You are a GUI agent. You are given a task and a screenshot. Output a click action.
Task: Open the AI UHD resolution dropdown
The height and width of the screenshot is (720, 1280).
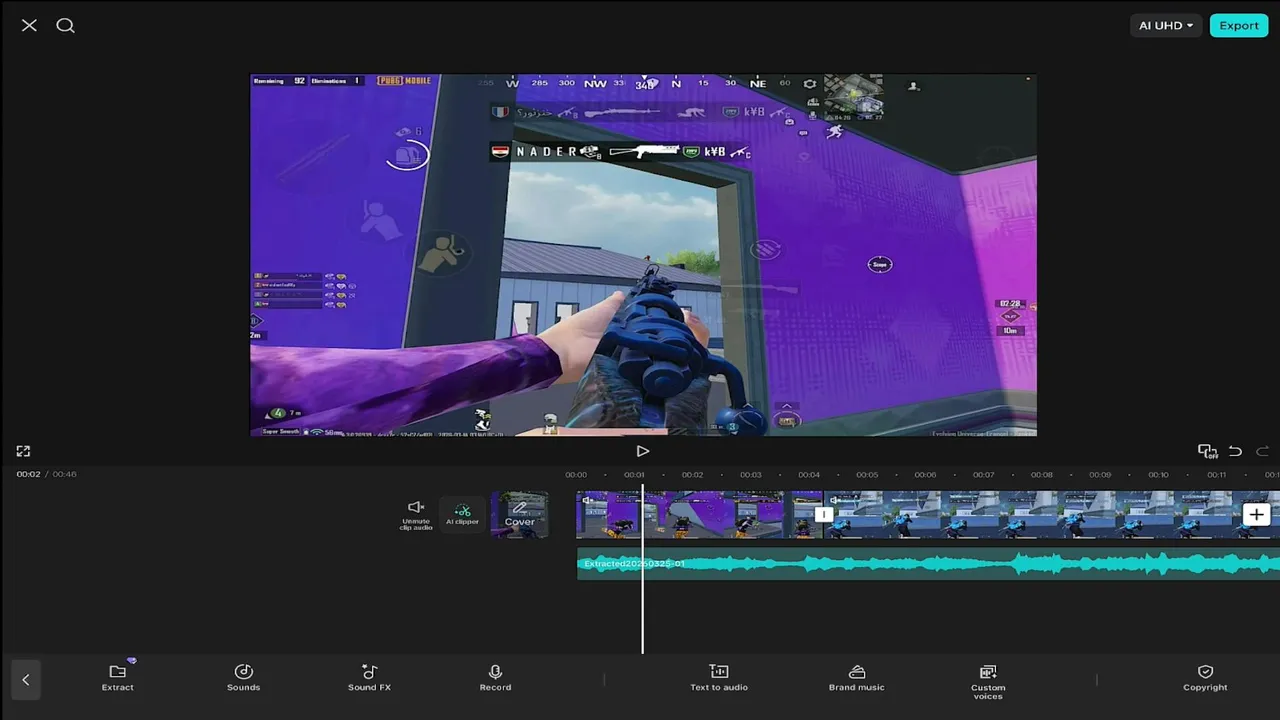[x=1166, y=25]
